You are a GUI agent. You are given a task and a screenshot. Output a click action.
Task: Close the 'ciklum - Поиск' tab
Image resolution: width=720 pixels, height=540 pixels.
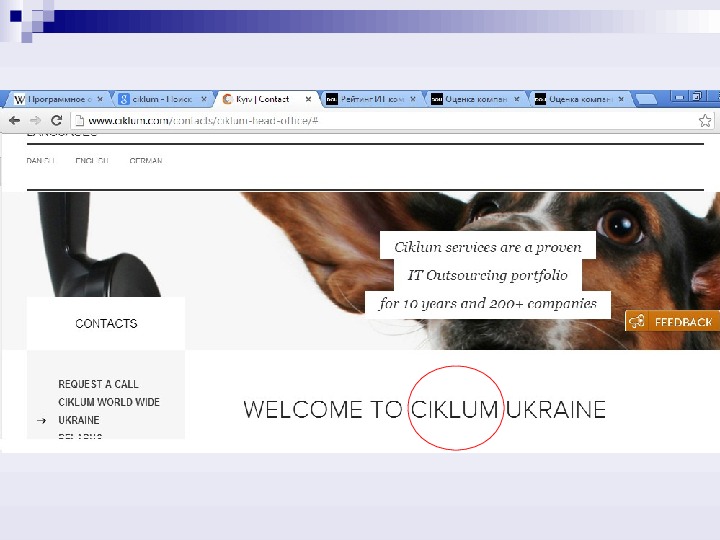[204, 99]
